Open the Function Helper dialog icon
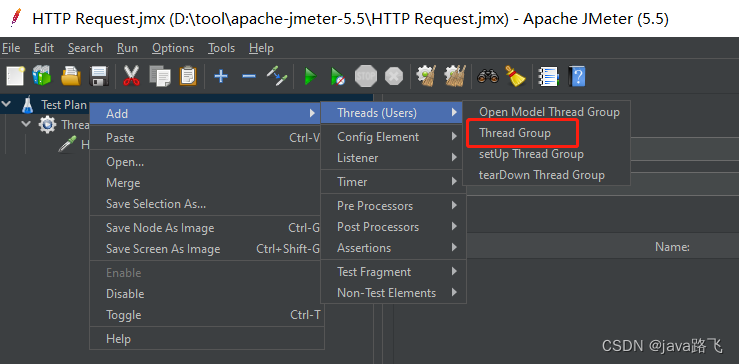 click(548, 75)
